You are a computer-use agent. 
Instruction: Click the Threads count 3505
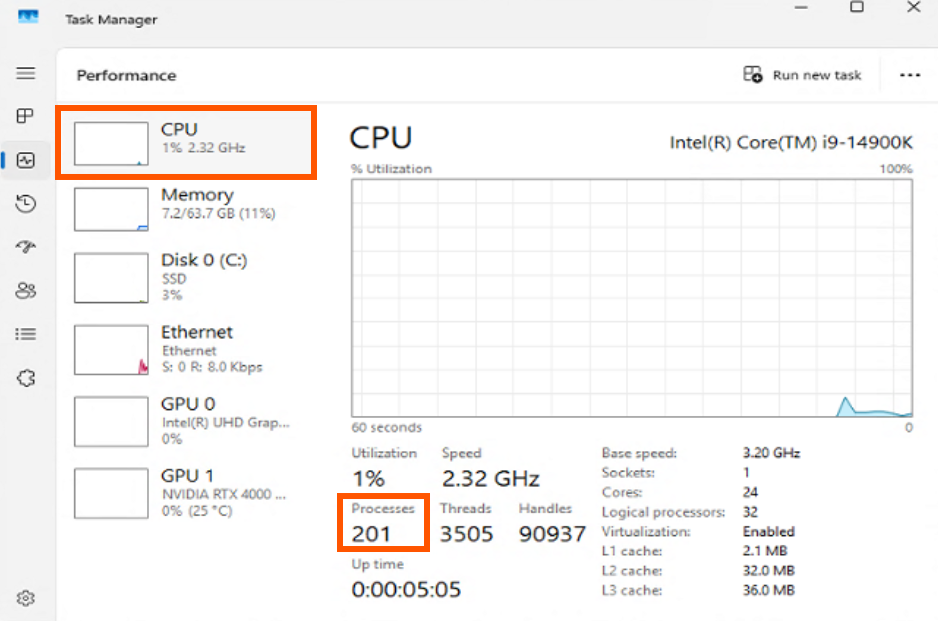click(467, 534)
